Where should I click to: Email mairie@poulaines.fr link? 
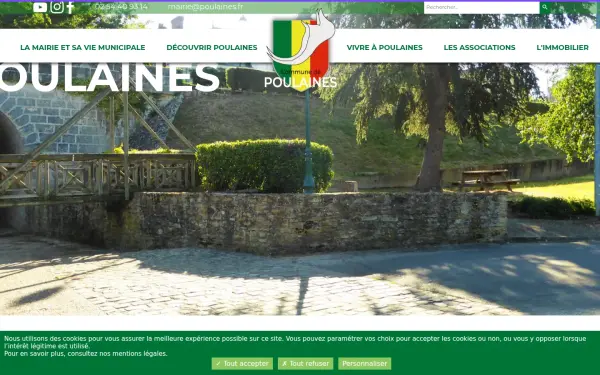click(x=205, y=7)
